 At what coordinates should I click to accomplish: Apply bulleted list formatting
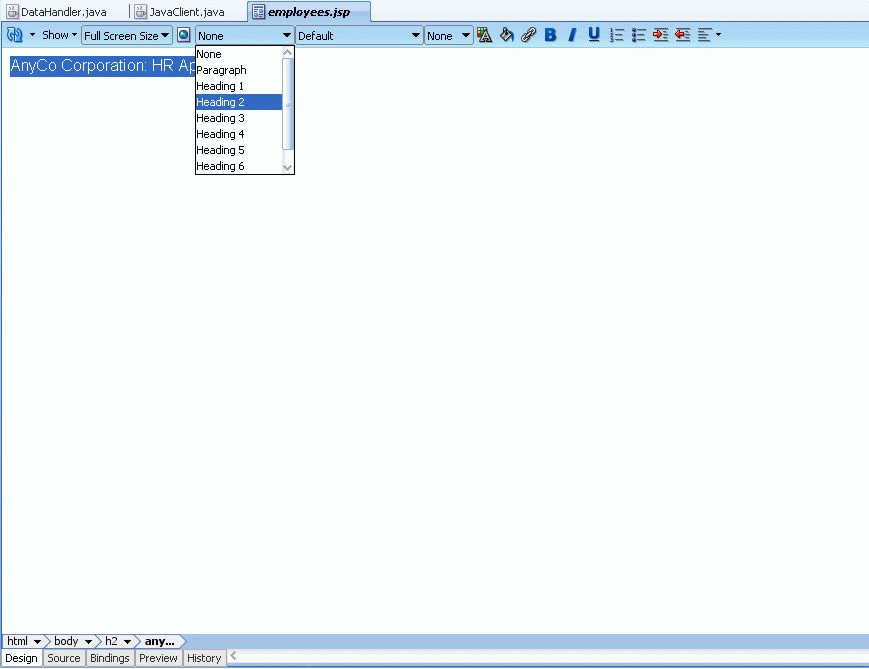(x=639, y=35)
